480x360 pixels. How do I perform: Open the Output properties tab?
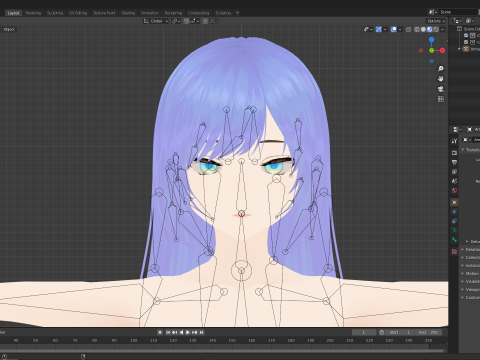454,162
